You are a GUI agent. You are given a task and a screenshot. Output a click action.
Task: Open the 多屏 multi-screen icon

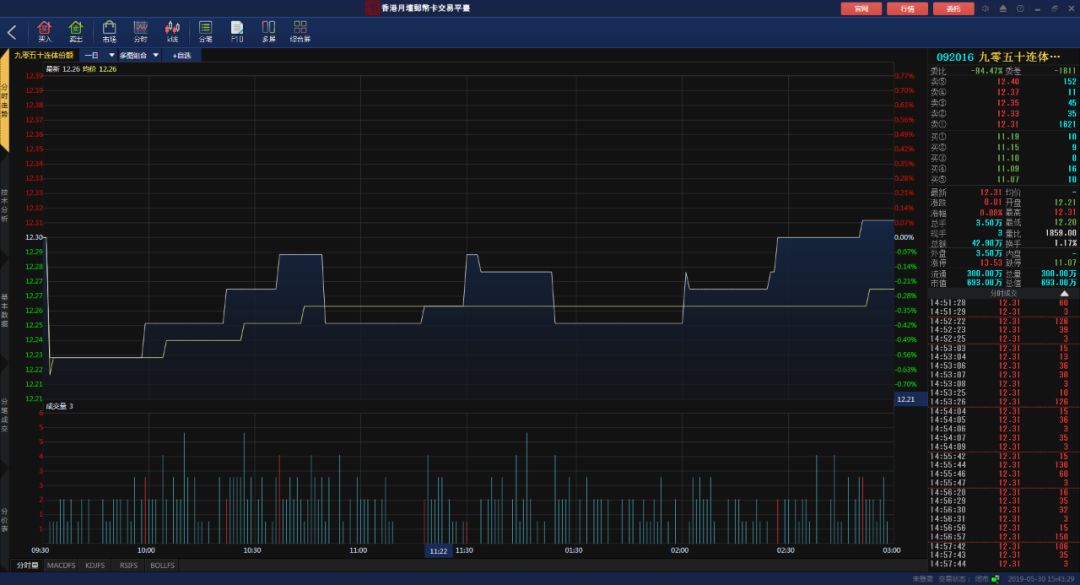(269, 31)
